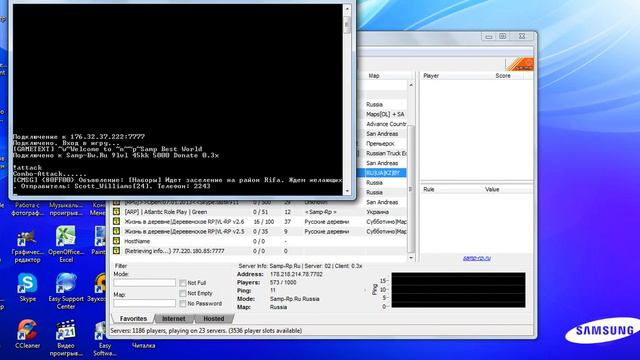Open the Видео проигрыв... desktop shortcut
The width and height of the screenshot is (640, 360).
coord(66,338)
